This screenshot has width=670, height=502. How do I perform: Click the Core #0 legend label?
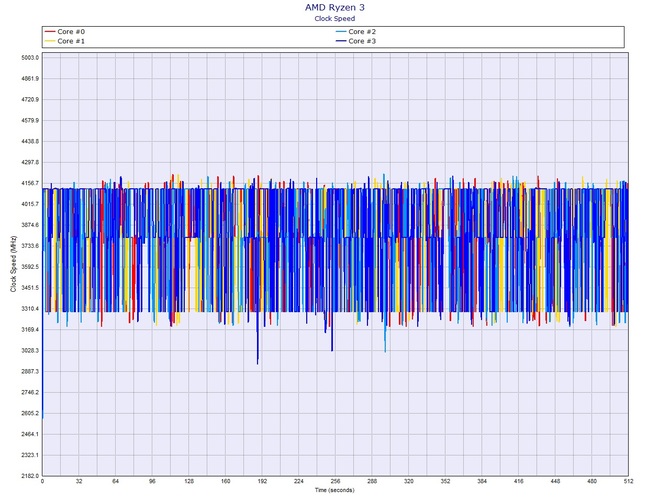(71, 32)
